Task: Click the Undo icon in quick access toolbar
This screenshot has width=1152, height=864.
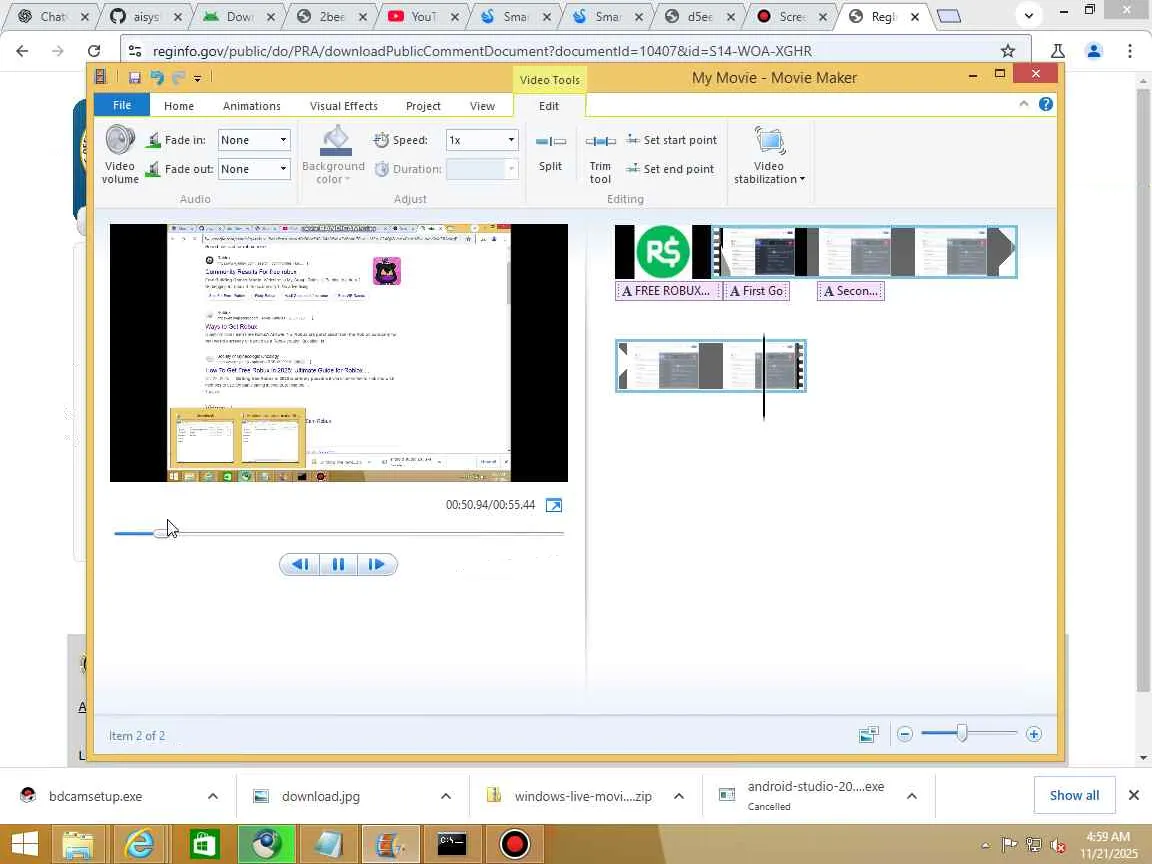Action: click(x=156, y=77)
